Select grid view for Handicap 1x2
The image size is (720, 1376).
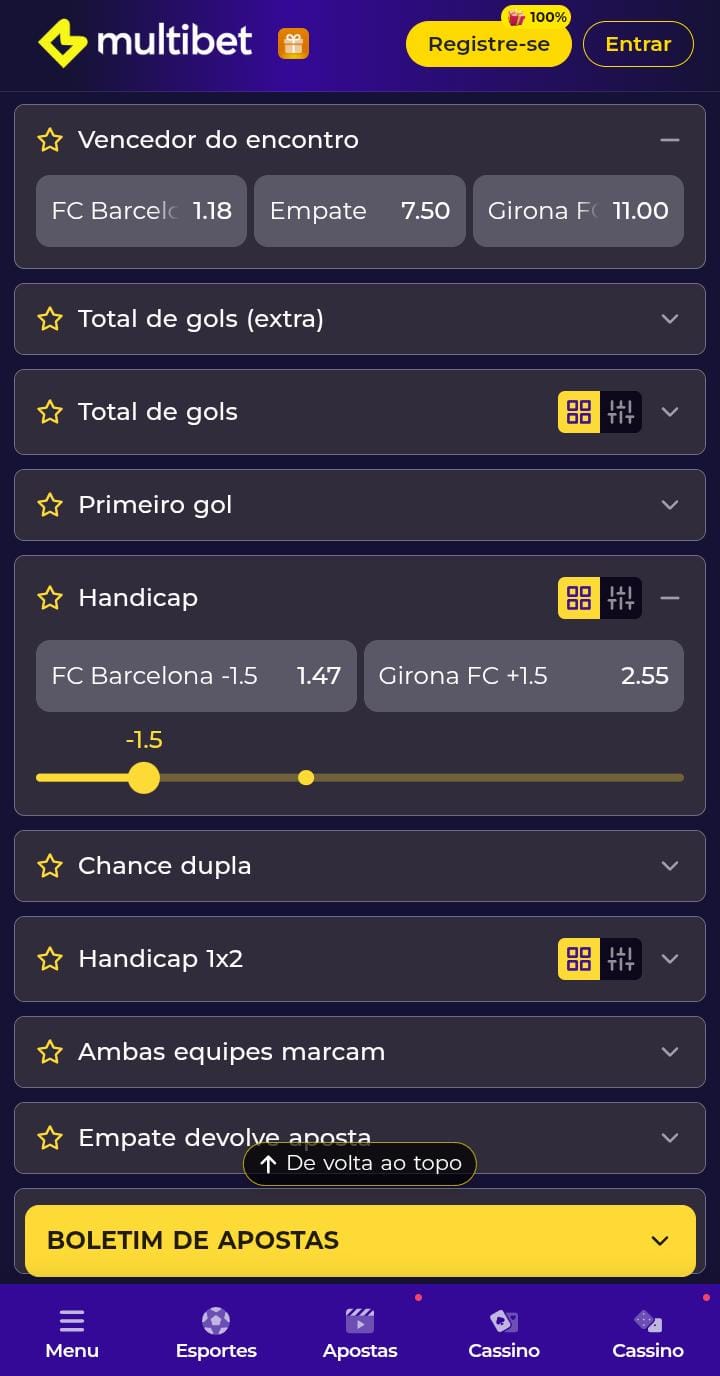(579, 959)
